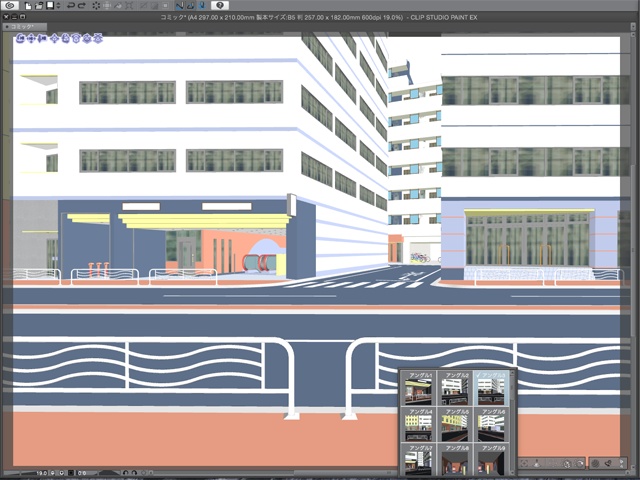
Task: Click the Fill toolbar icon
Action: pyautogui.click(x=118, y=6)
